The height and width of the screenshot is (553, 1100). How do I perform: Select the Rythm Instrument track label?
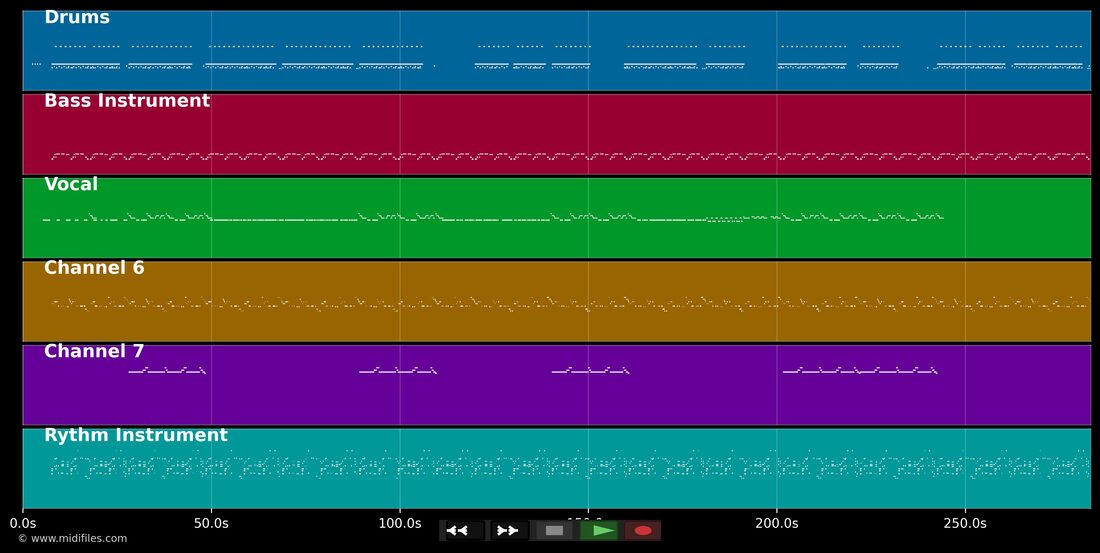pyautogui.click(x=136, y=435)
